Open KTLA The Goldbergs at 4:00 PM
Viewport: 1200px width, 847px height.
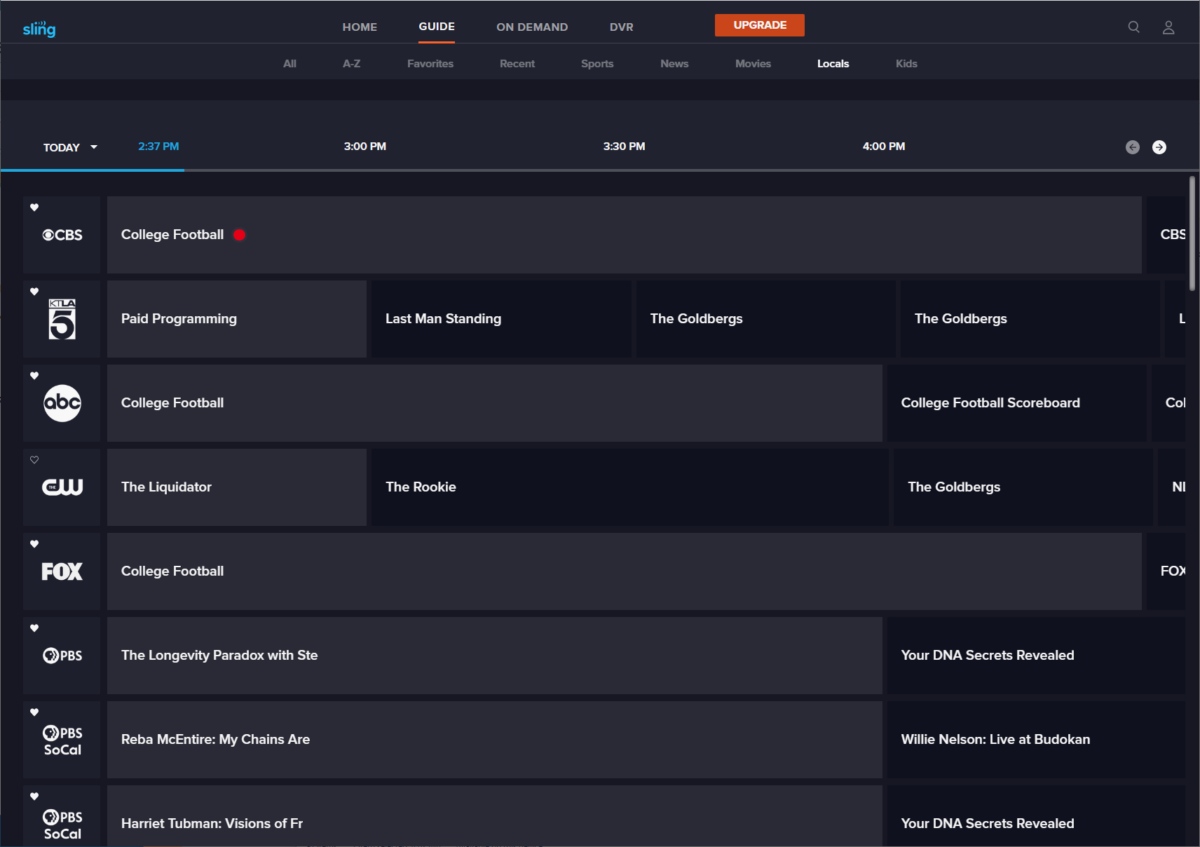1030,319
